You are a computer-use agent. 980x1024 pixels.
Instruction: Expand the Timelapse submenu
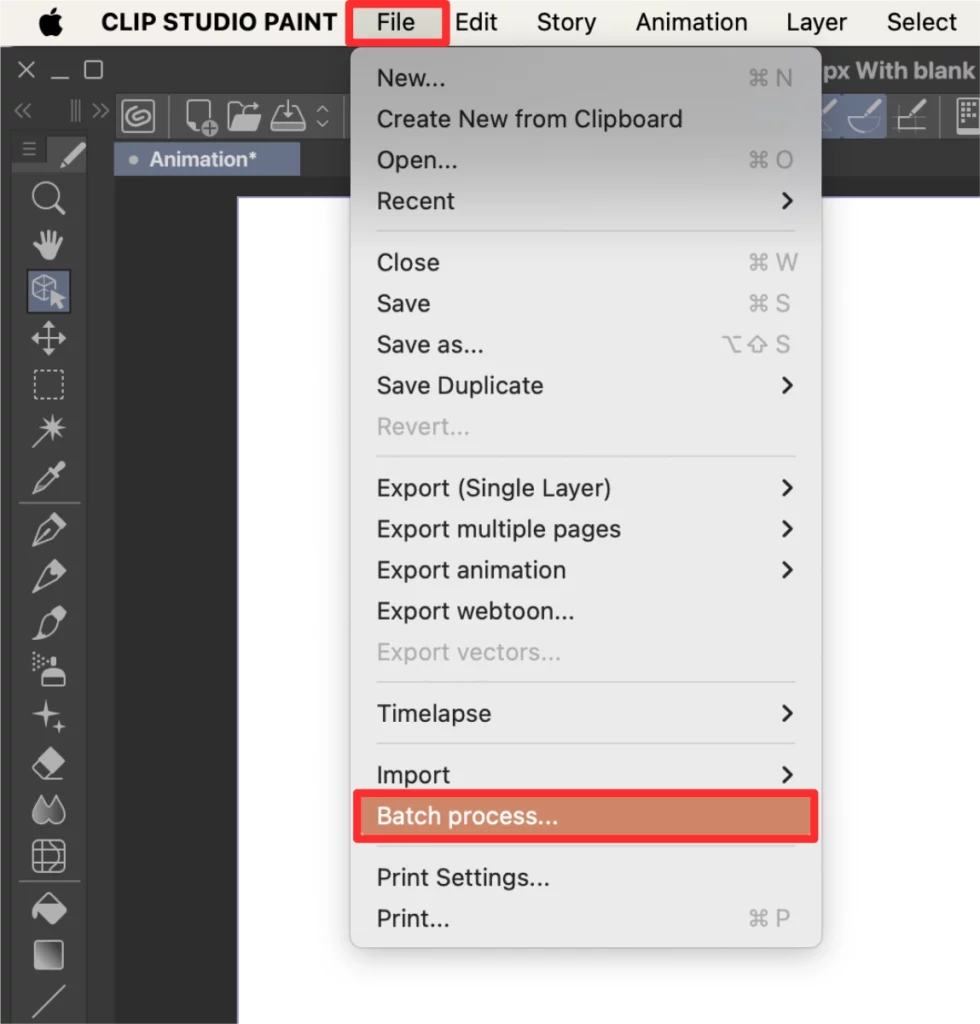point(586,714)
